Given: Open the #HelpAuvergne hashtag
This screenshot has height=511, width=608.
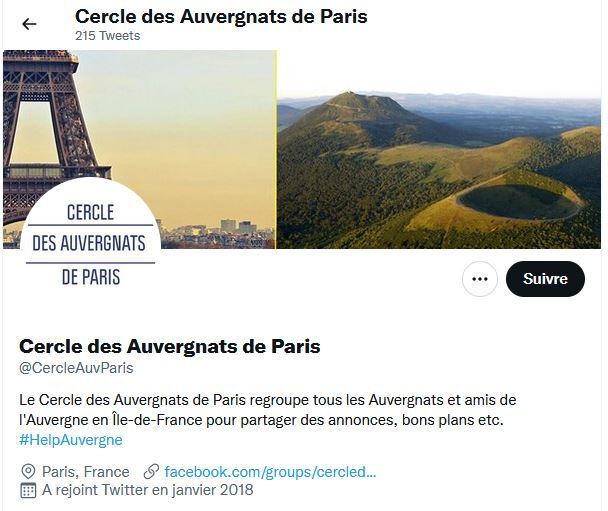Looking at the screenshot, I should 71,440.
